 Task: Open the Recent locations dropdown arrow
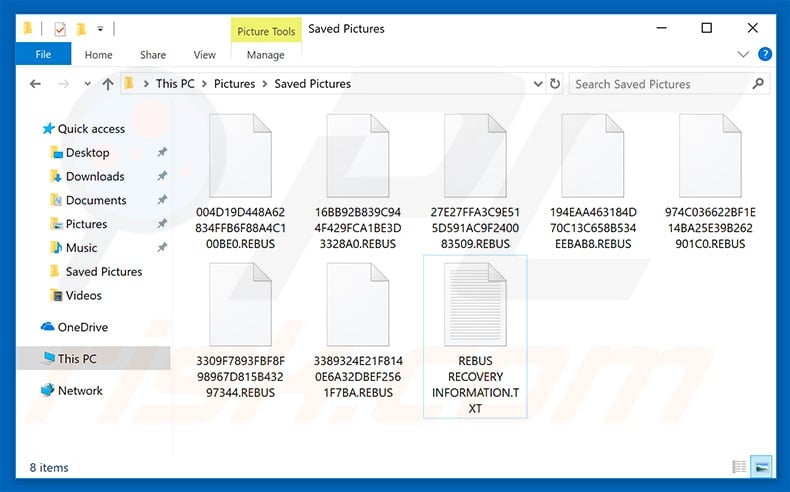[87, 84]
